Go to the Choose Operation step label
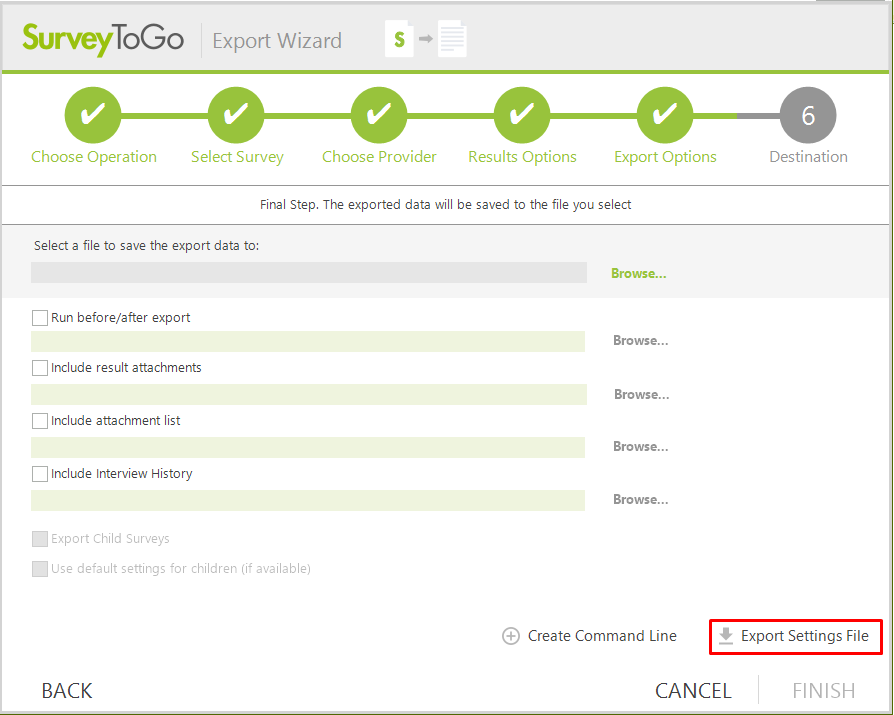The width and height of the screenshot is (894, 715). tap(94, 157)
